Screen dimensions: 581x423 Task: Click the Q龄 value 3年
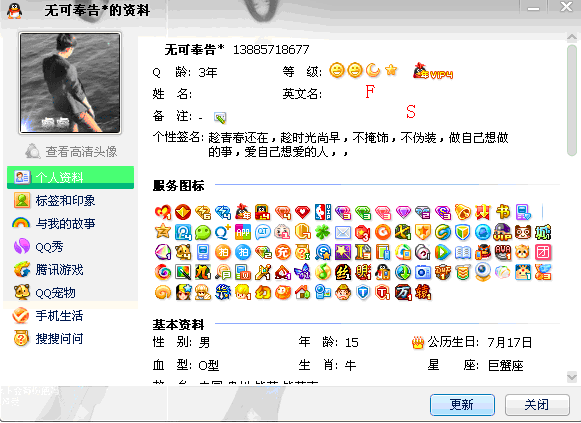point(208,72)
